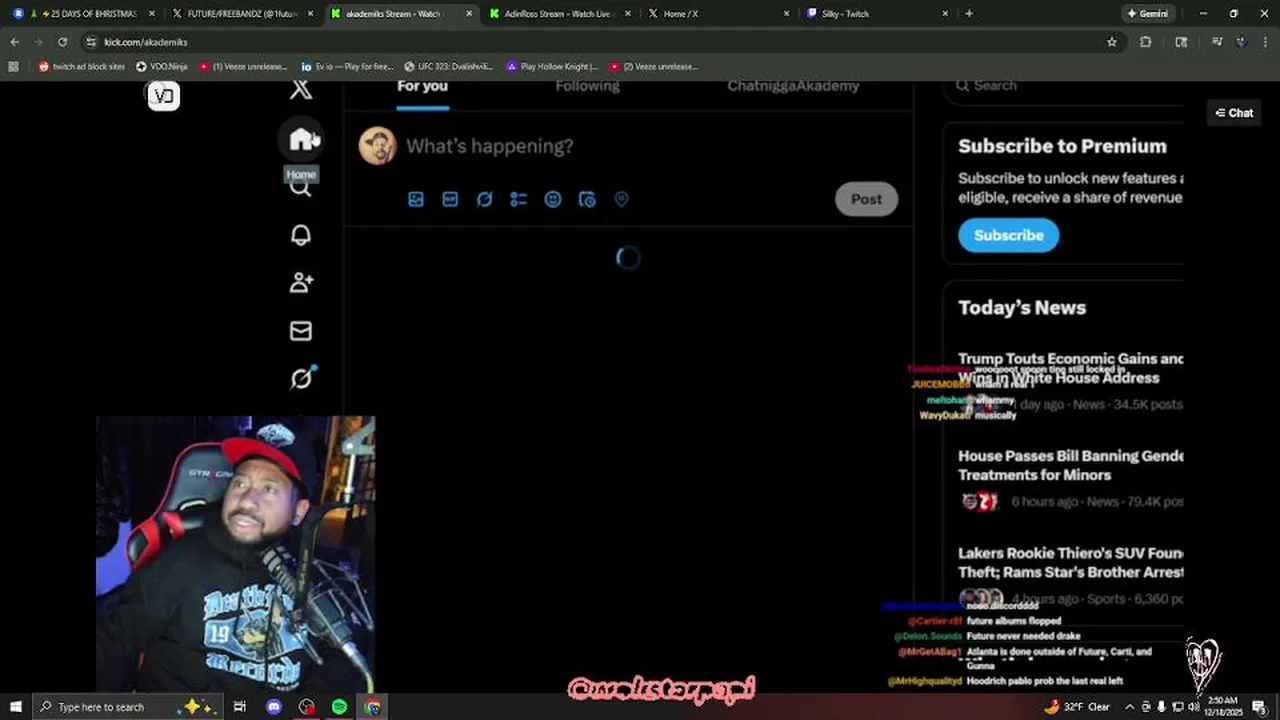Open a new browser tab with plus
The image size is (1280, 720).
[969, 14]
